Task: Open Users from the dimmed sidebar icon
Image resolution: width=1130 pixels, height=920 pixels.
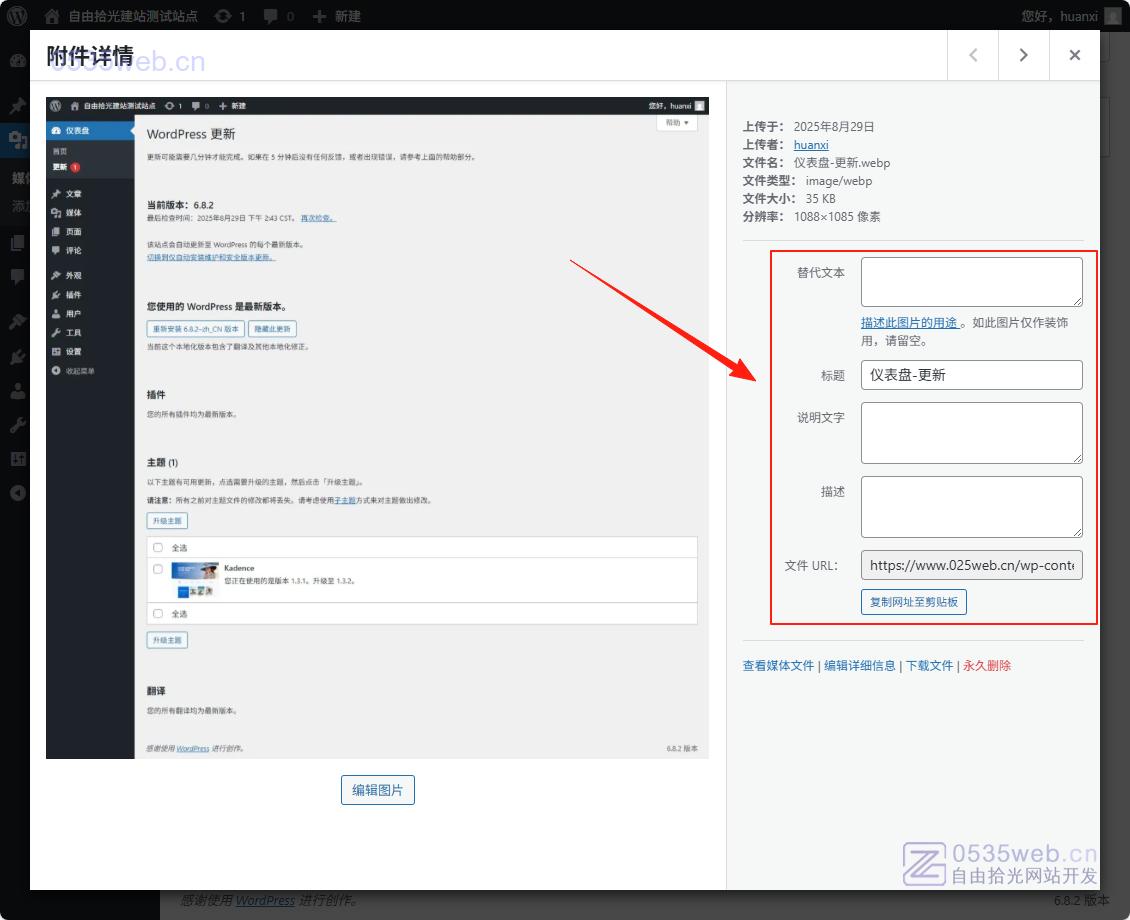Action: click(17, 391)
